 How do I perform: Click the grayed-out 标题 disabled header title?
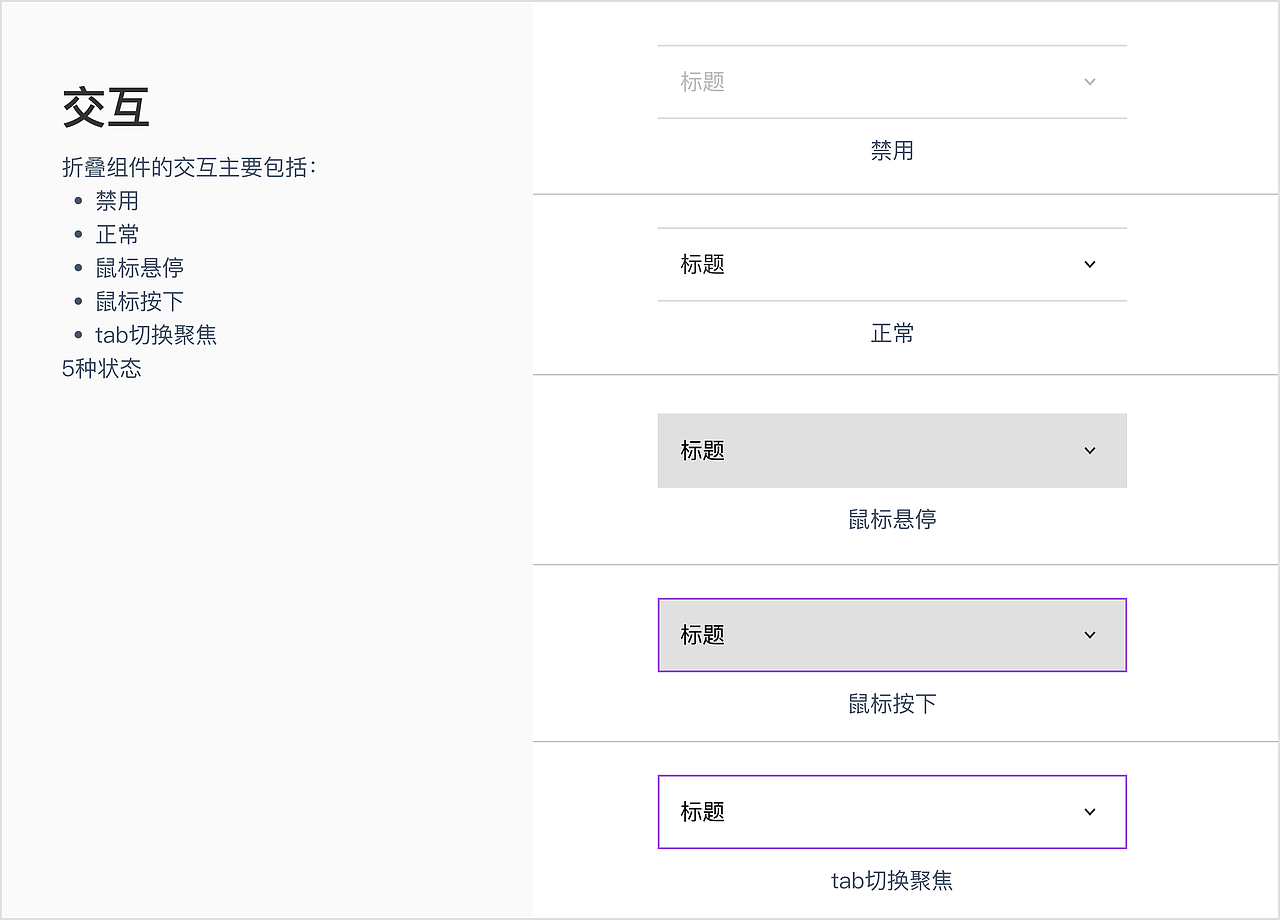702,82
